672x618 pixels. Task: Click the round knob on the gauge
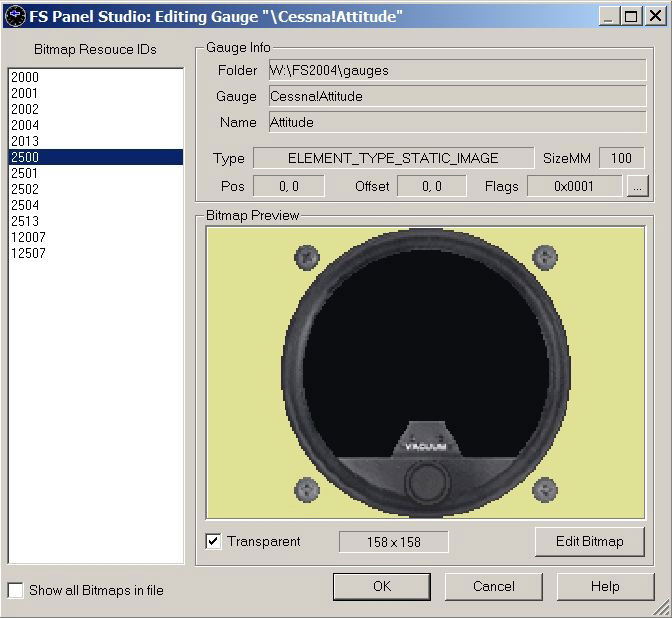click(x=427, y=482)
